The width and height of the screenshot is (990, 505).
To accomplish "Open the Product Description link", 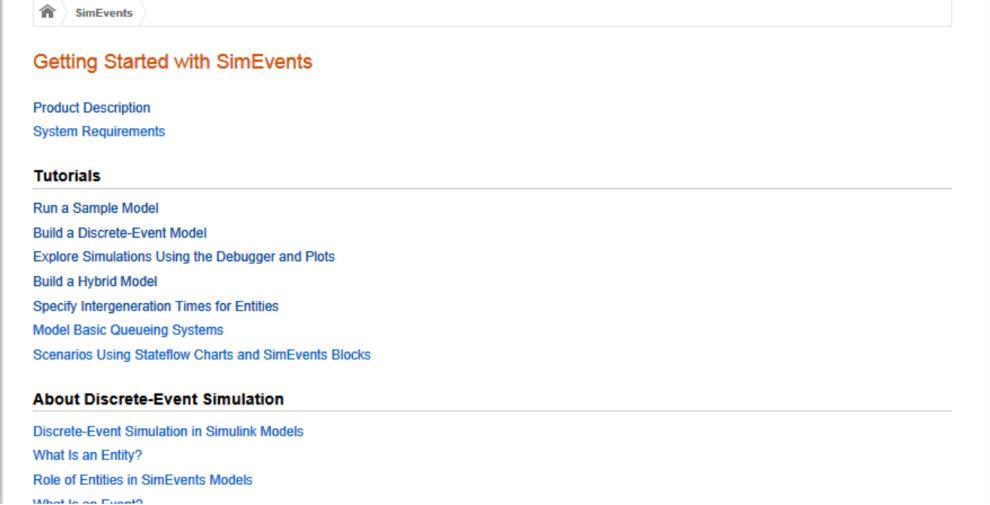I will pyautogui.click(x=92, y=108).
